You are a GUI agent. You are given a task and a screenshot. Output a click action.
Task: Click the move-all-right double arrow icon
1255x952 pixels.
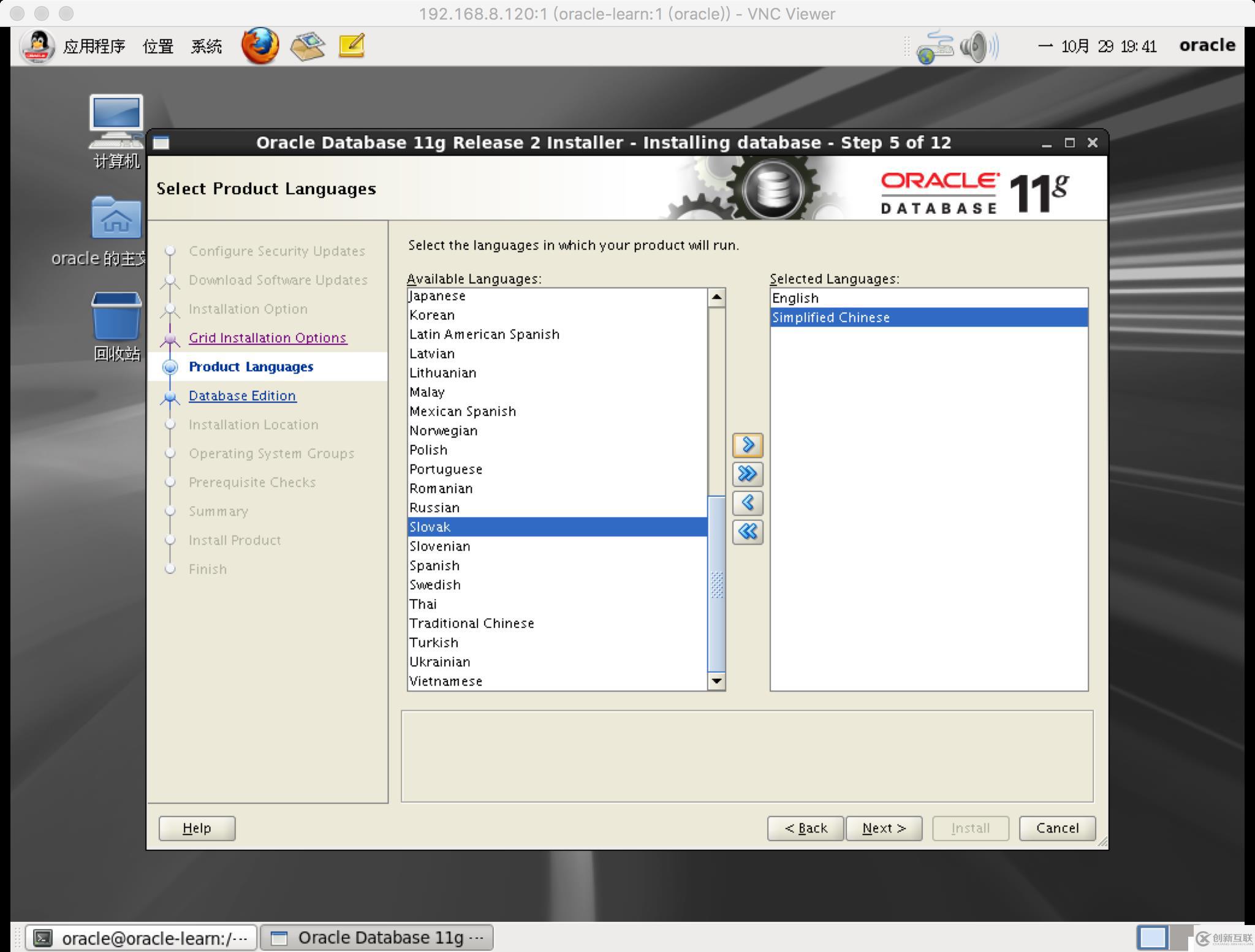point(749,473)
